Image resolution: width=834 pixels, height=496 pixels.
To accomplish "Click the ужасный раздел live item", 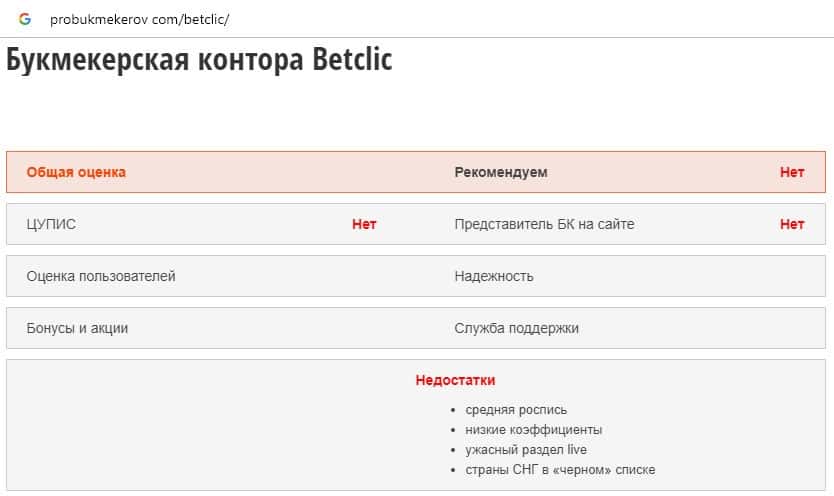I will click(x=533, y=450).
